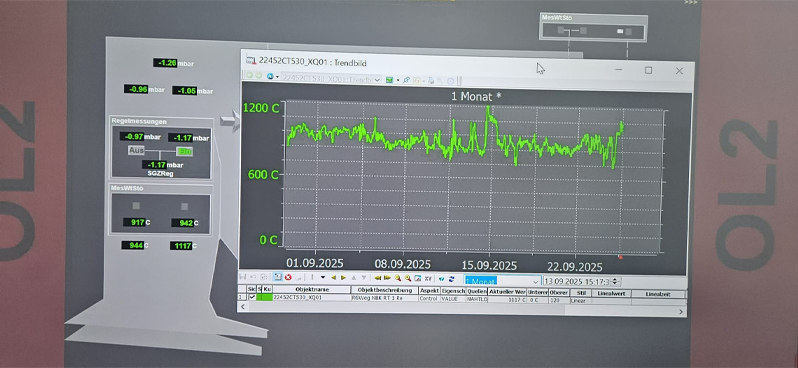Click the second magnifier zoom icon

tap(408, 278)
